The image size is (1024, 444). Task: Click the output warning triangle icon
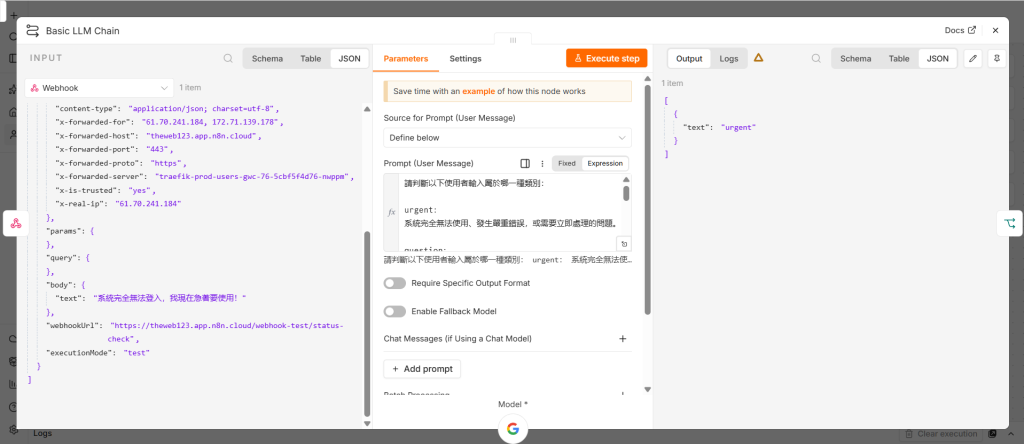coord(758,57)
